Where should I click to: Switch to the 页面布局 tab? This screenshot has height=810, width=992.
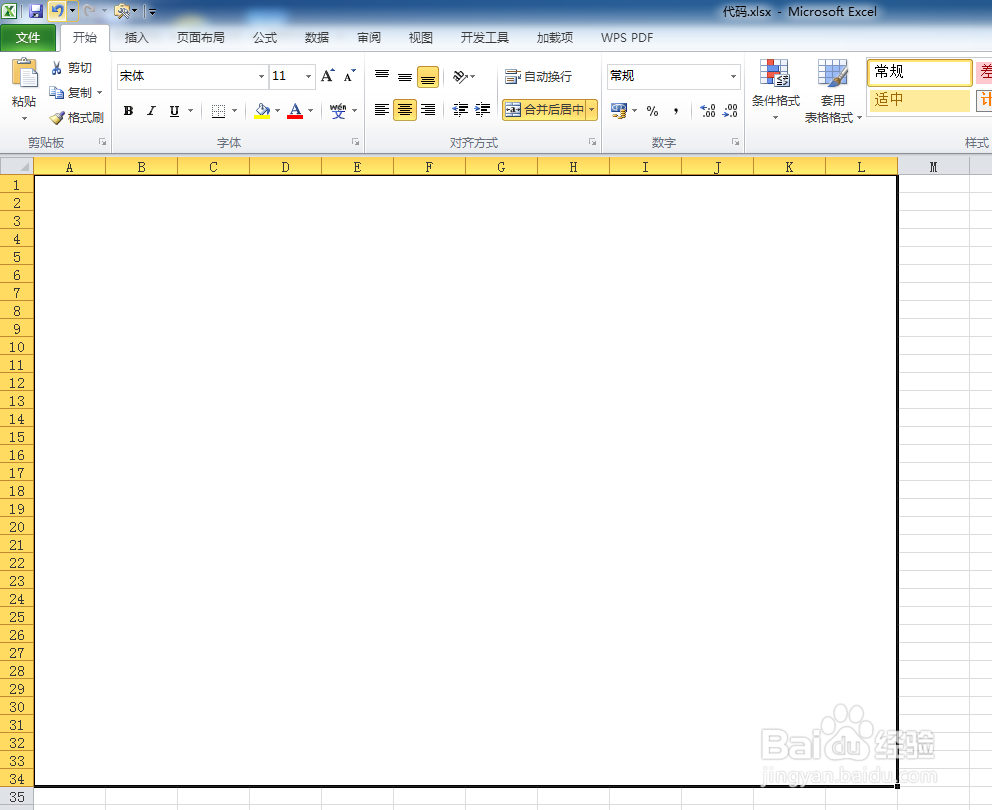pyautogui.click(x=201, y=38)
